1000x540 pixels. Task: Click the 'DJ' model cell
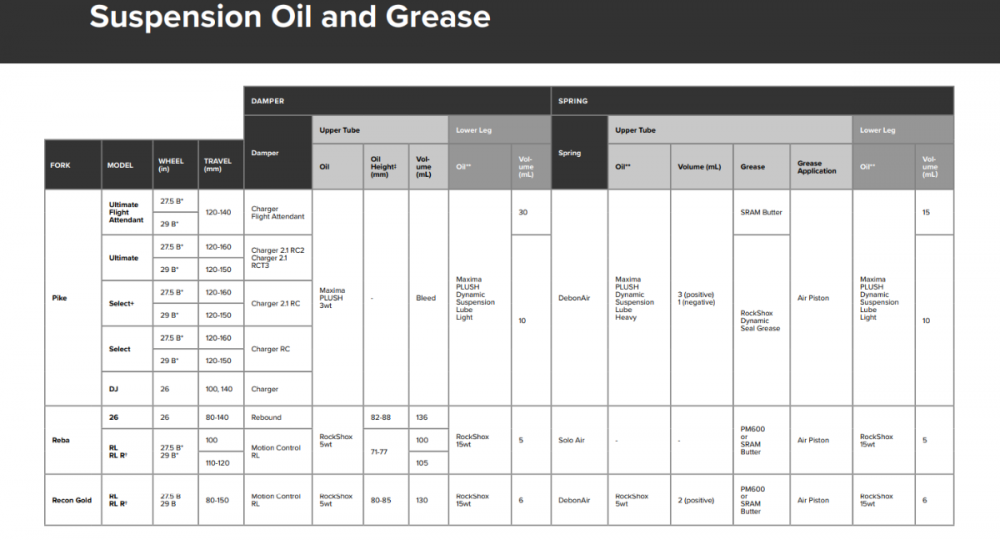(127, 389)
